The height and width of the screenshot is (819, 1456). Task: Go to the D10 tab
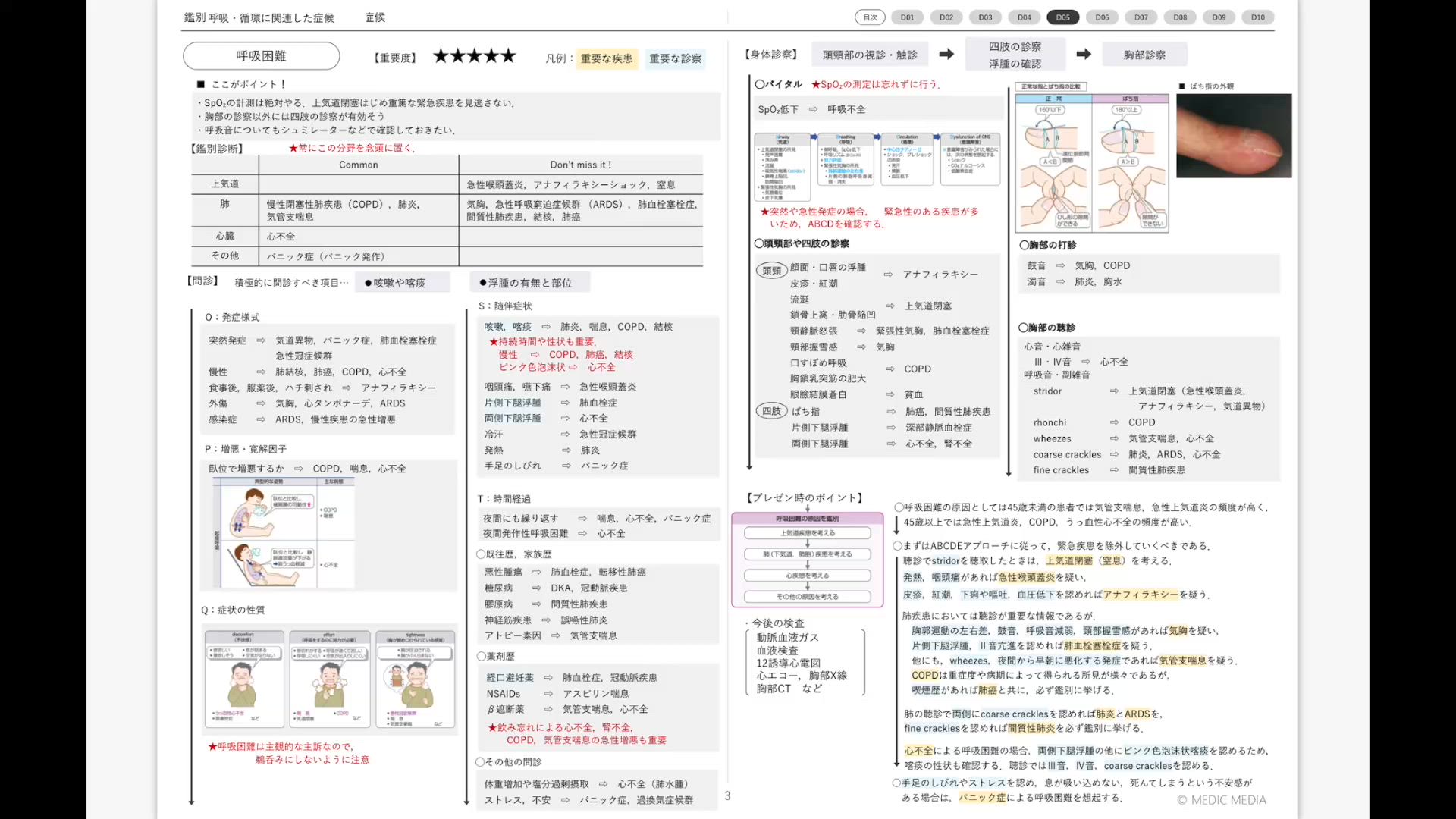(x=1258, y=17)
